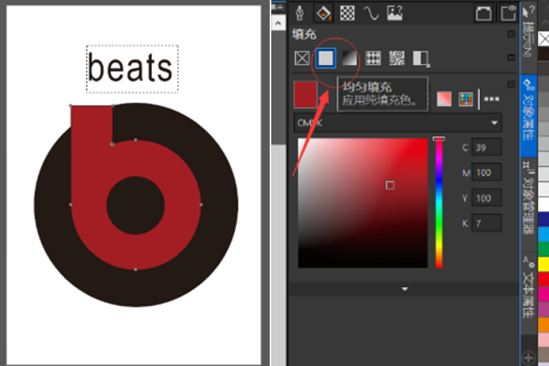Show the color palettes grid icon
Viewport: 549px width, 366px height.
tap(466, 99)
